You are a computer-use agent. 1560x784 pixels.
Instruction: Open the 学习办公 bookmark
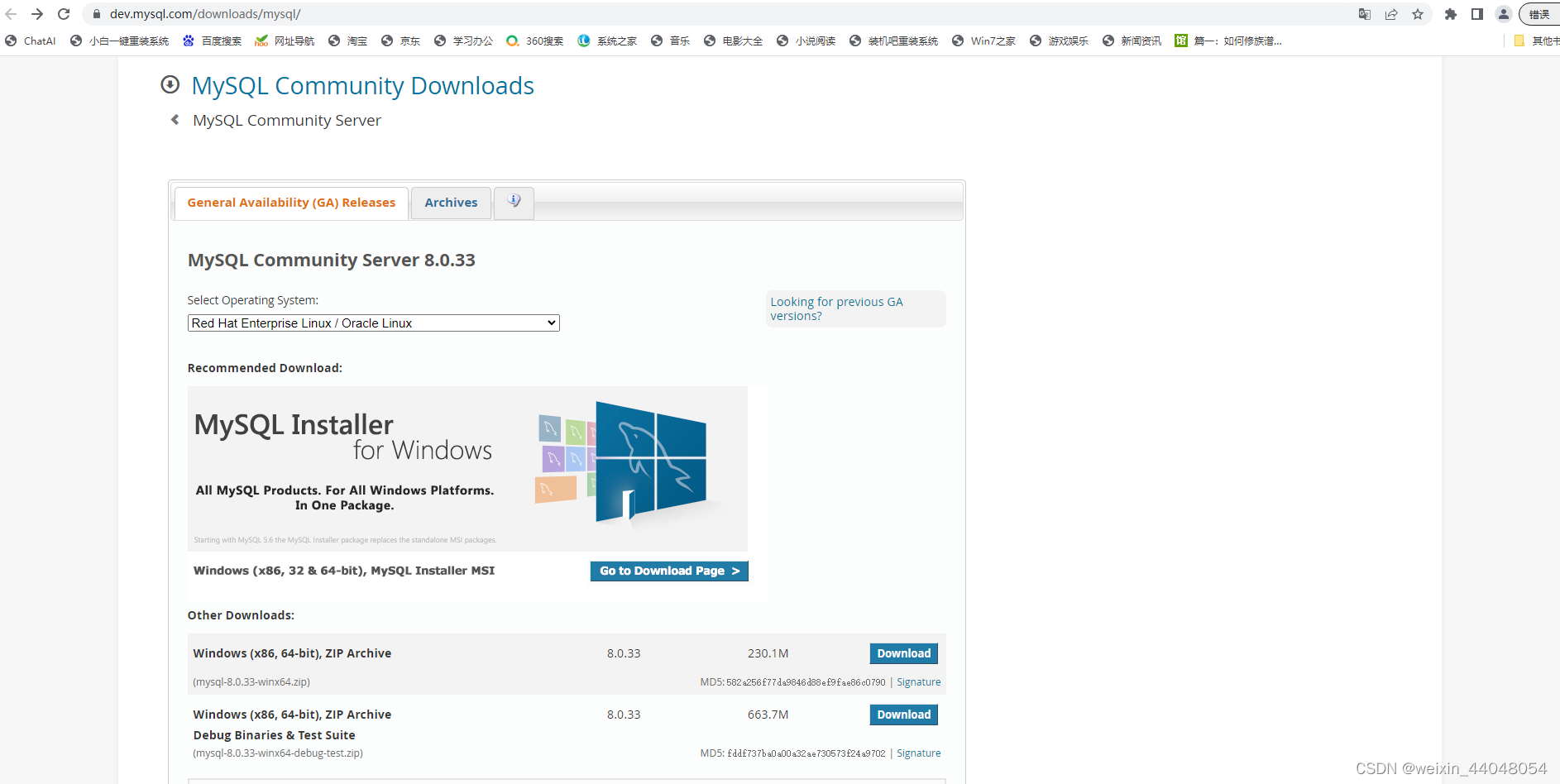coord(464,41)
